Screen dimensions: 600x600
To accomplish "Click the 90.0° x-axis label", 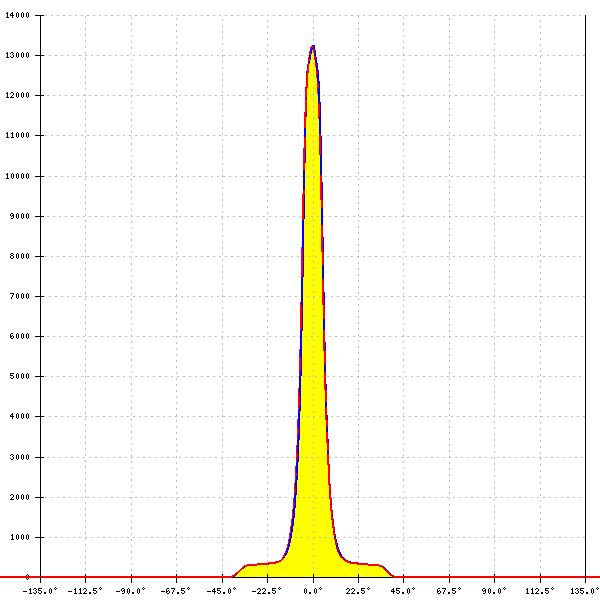I will (494, 591).
